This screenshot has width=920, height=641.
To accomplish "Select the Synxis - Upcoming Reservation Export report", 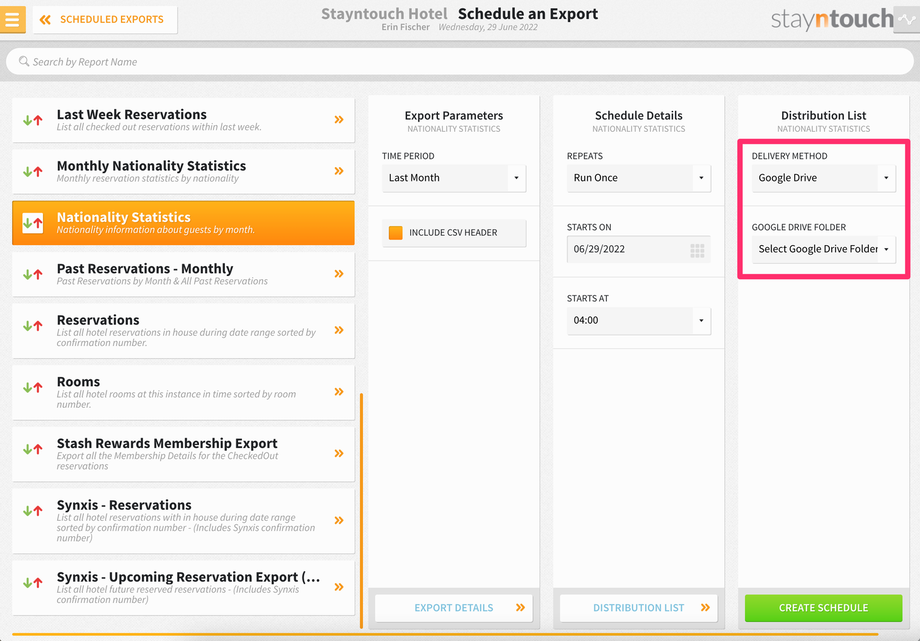I will point(183,588).
